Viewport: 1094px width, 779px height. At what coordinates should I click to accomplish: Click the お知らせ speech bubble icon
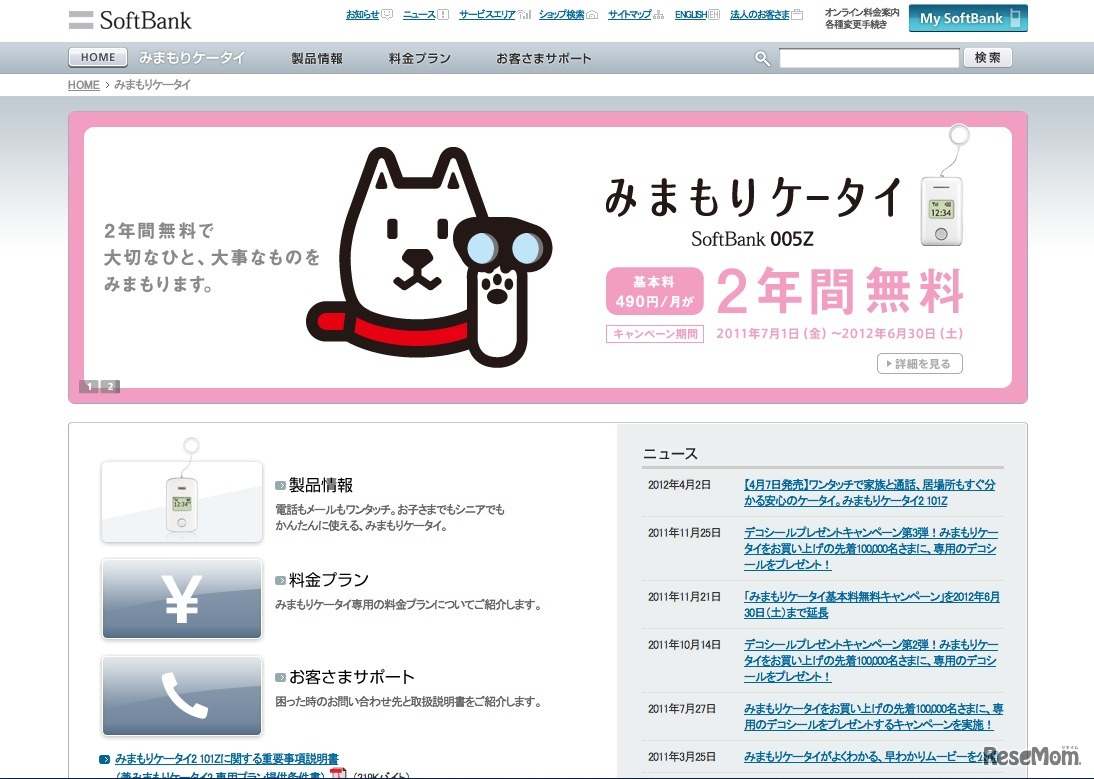point(385,14)
